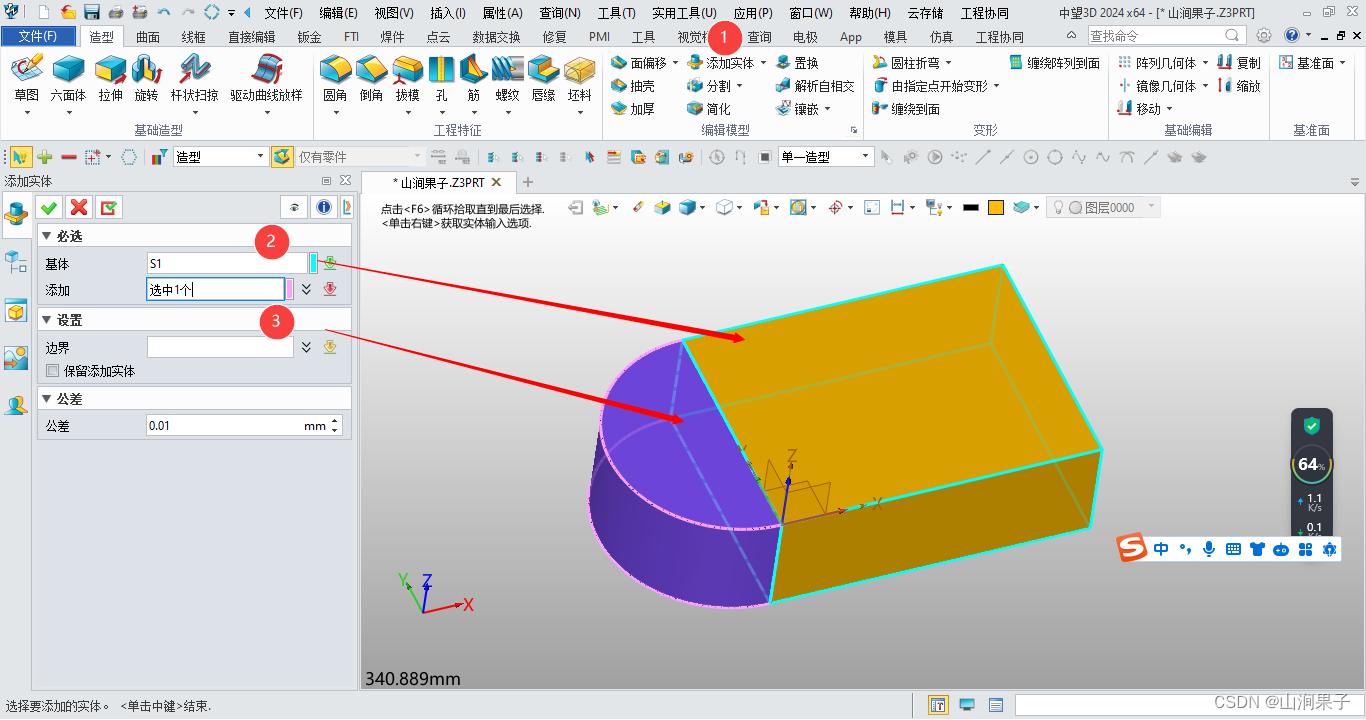Collapse the 必选 section
The height and width of the screenshot is (720, 1366).
click(46, 235)
